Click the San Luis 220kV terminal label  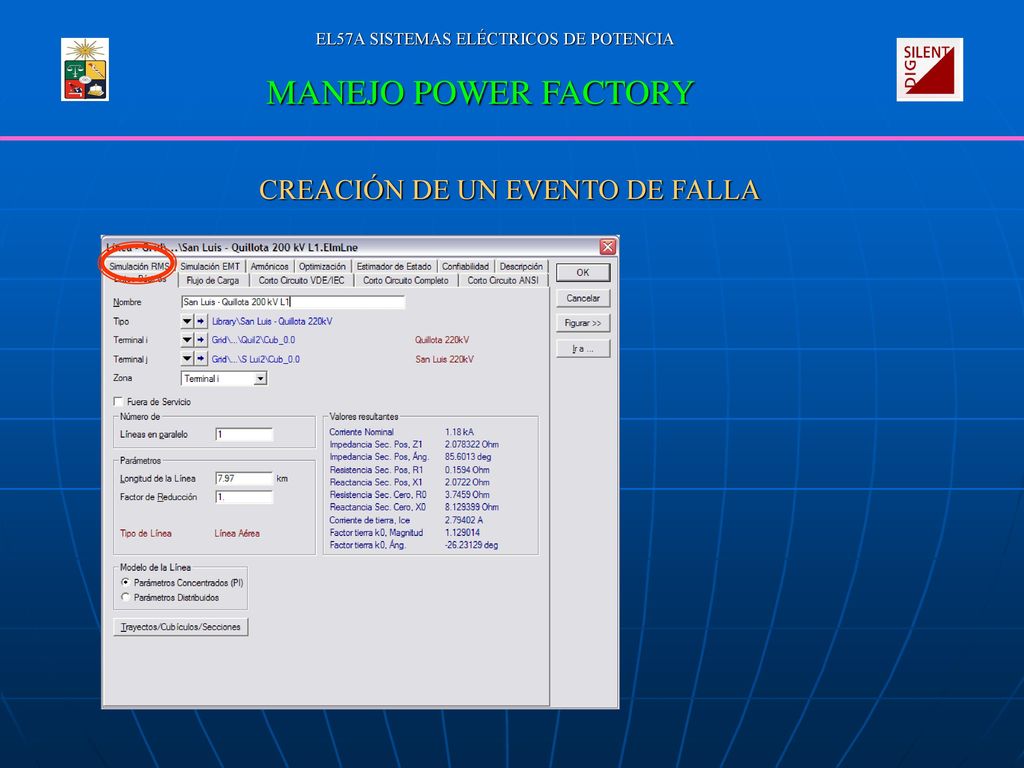pos(444,359)
